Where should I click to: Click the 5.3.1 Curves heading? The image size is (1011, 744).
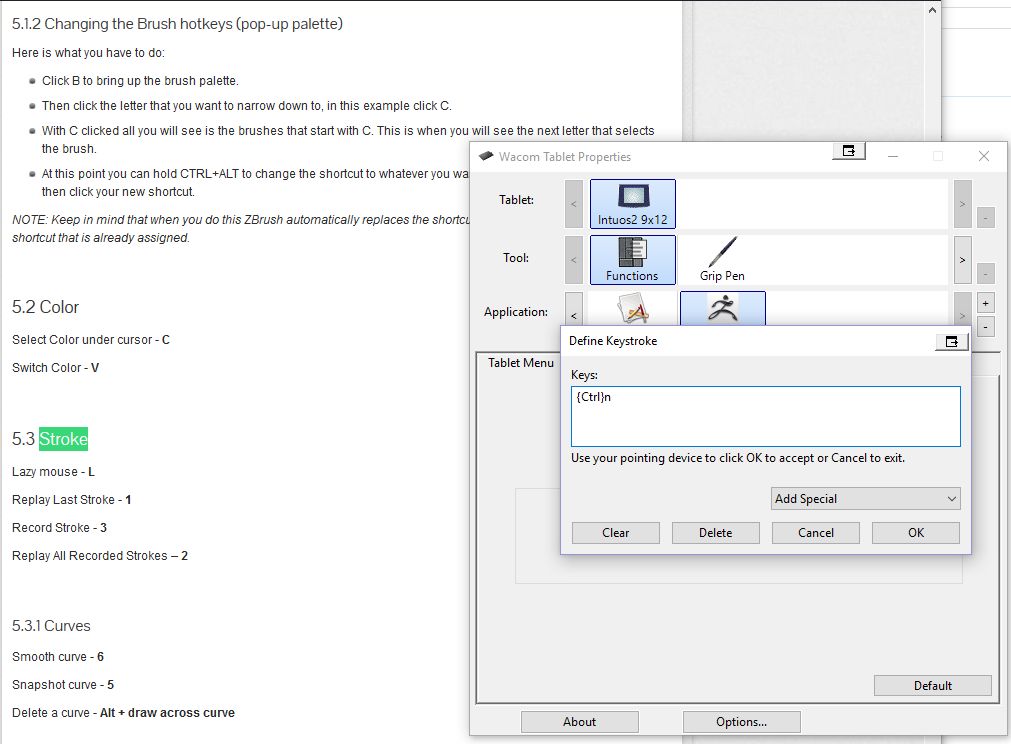[x=51, y=626]
